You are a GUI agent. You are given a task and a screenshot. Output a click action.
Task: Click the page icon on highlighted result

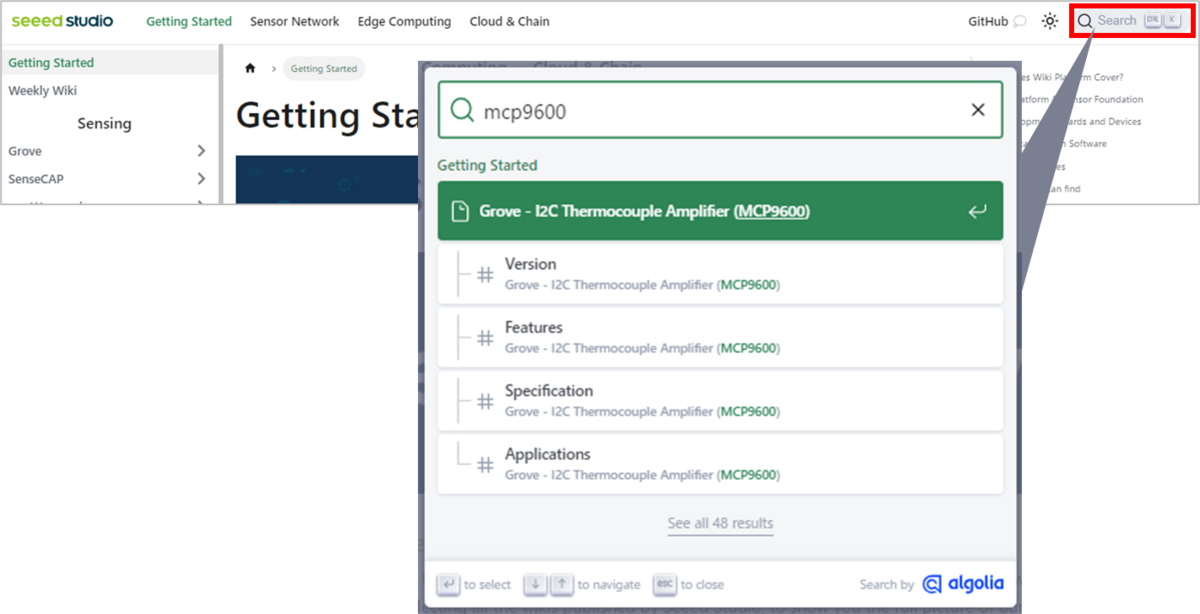(x=460, y=211)
